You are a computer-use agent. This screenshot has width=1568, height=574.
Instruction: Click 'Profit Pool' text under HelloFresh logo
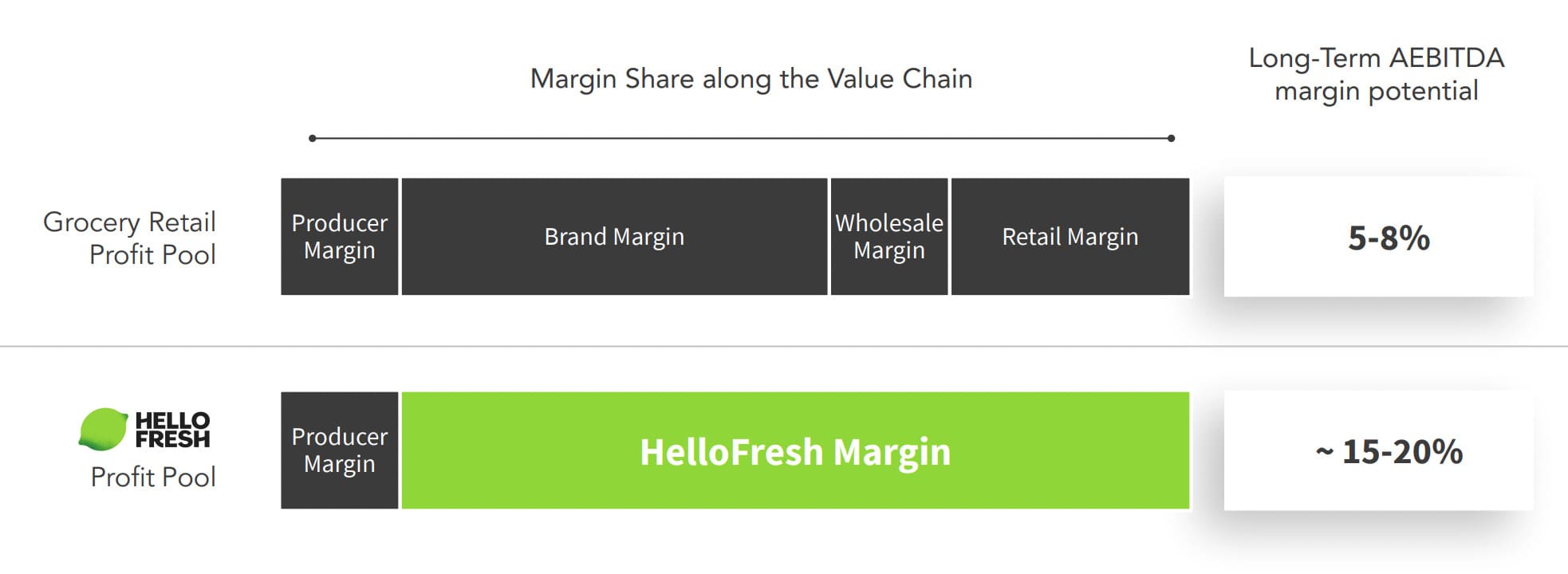point(153,477)
